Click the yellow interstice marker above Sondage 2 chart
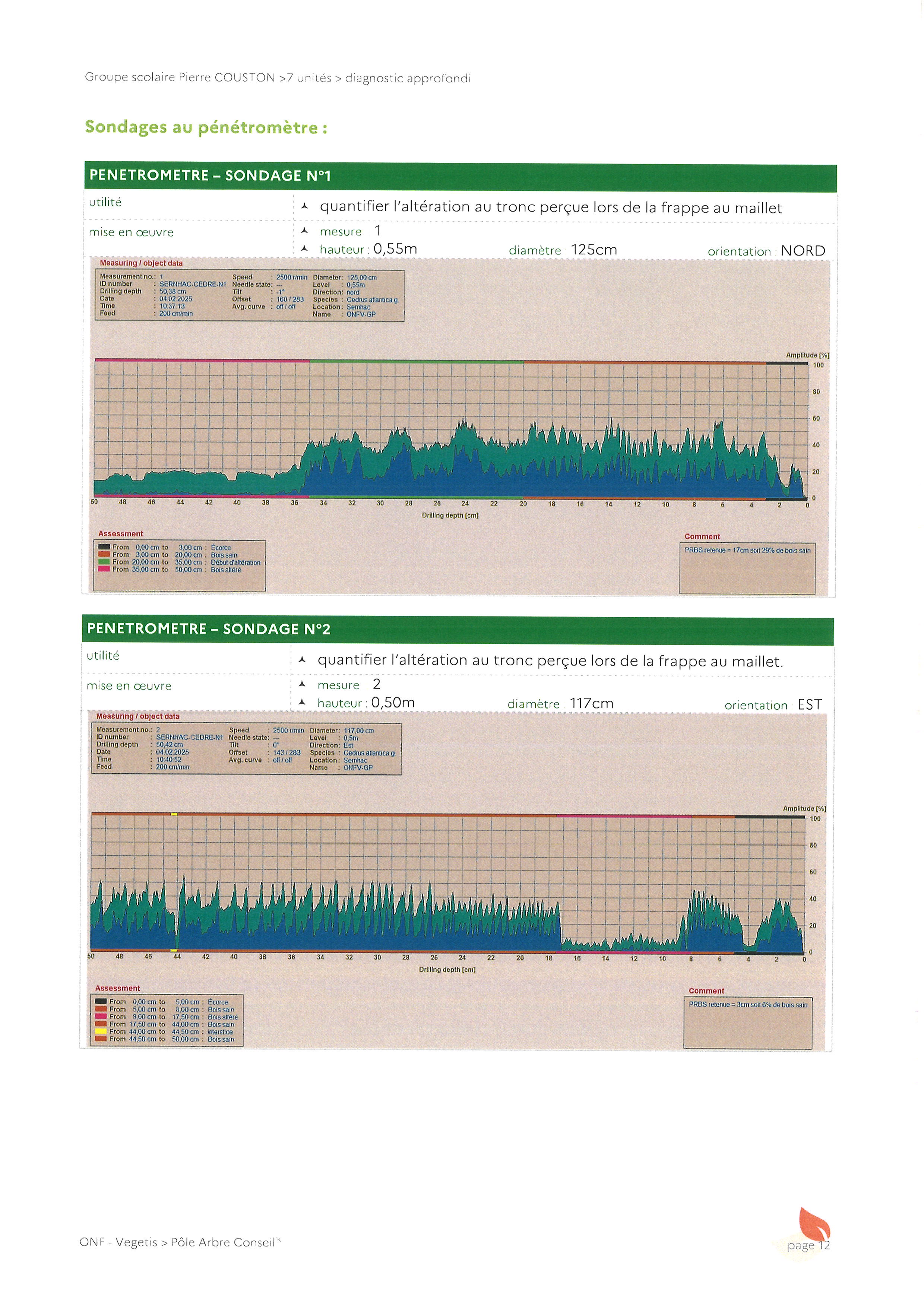924x1309 pixels. tap(174, 814)
